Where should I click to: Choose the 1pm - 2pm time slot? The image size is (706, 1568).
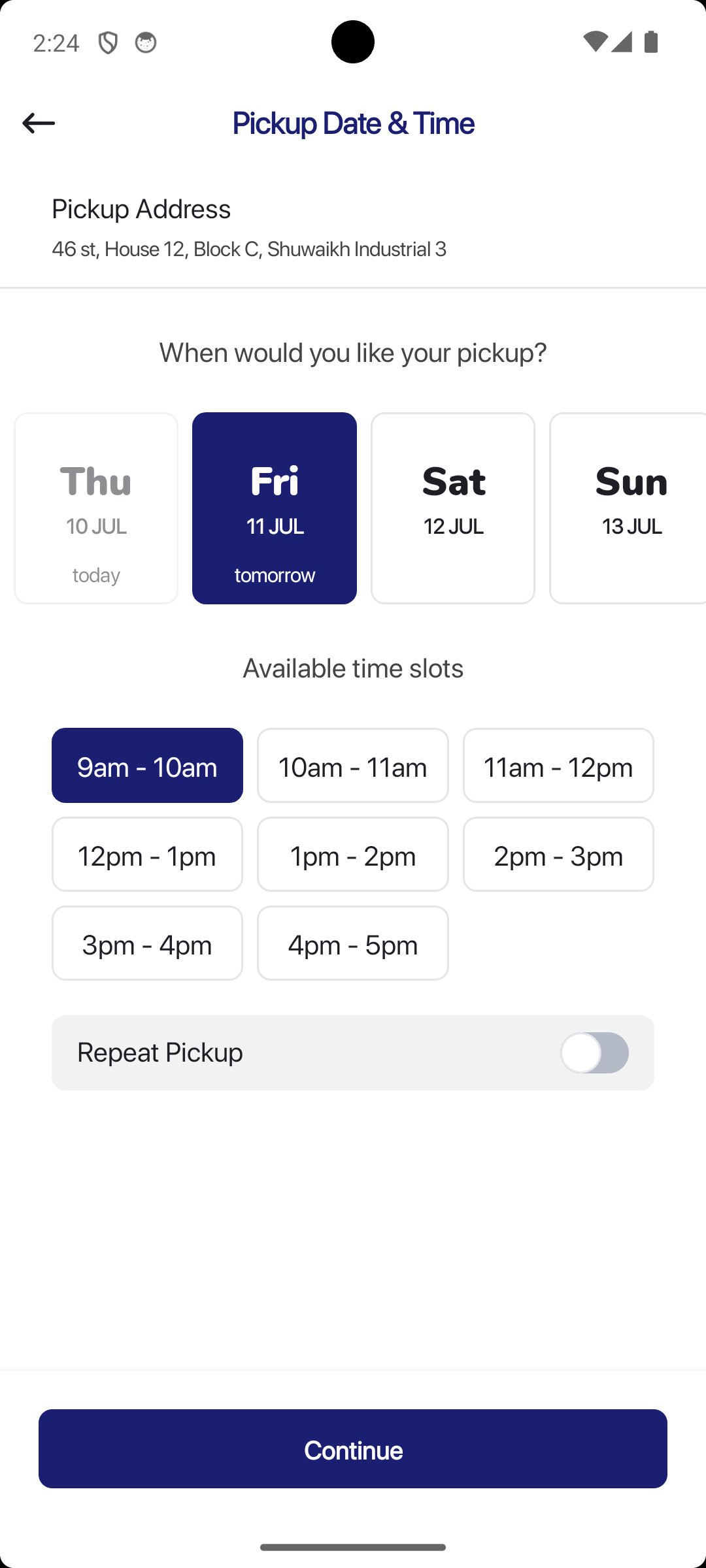pos(353,855)
